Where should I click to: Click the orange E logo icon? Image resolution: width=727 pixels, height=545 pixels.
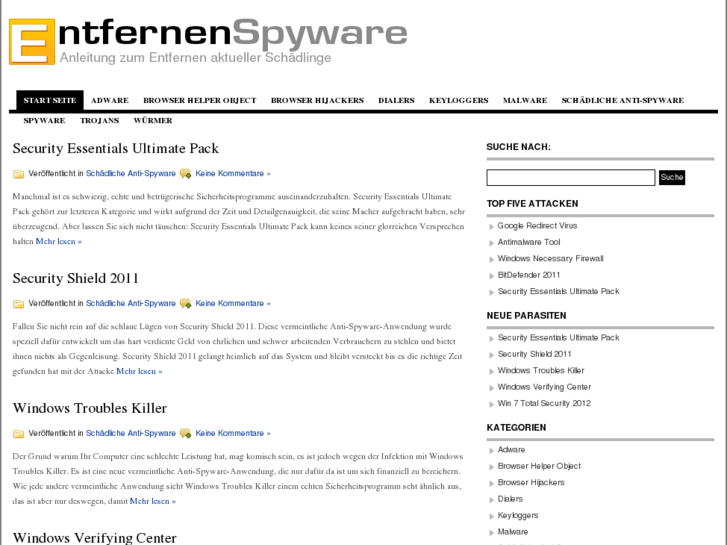pos(32,42)
